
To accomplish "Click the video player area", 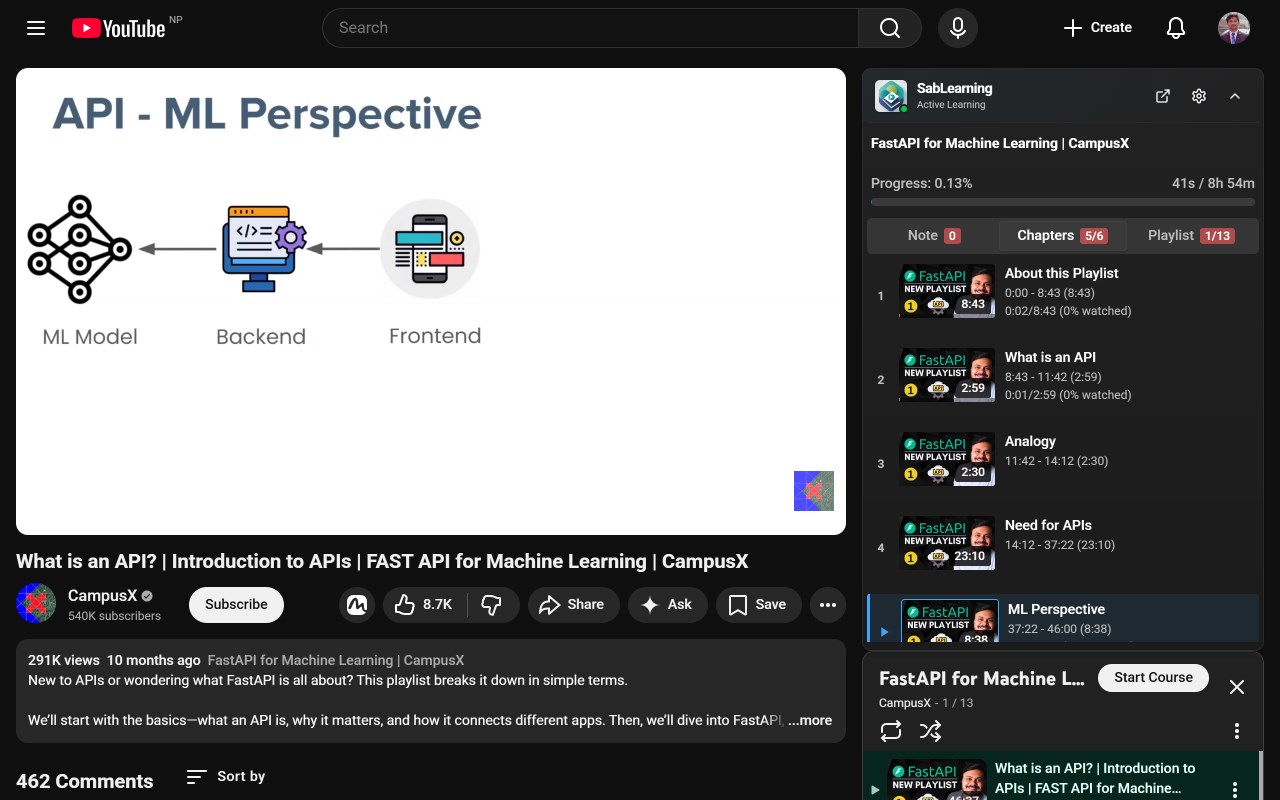I will click(431, 301).
